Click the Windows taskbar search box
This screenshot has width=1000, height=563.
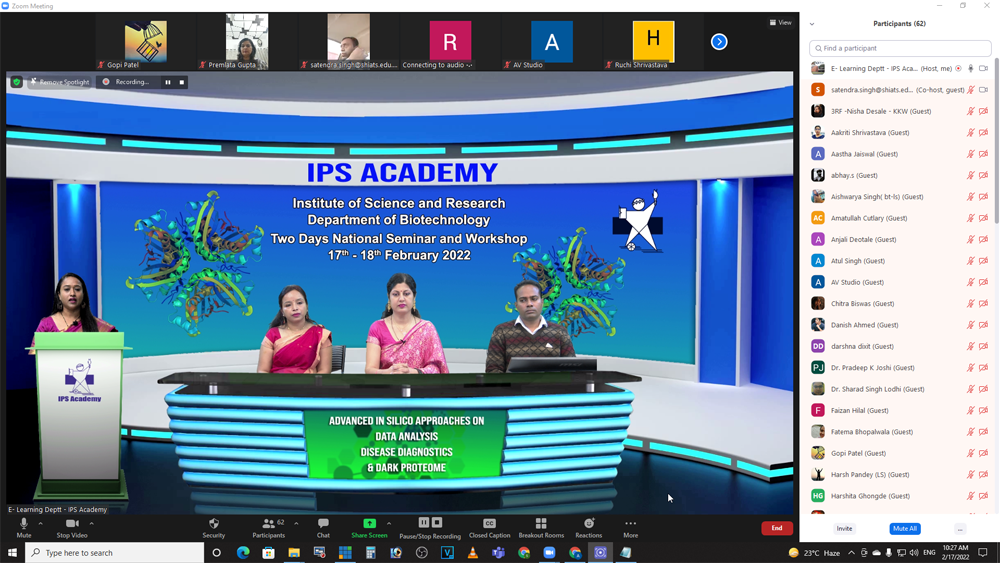[115, 553]
